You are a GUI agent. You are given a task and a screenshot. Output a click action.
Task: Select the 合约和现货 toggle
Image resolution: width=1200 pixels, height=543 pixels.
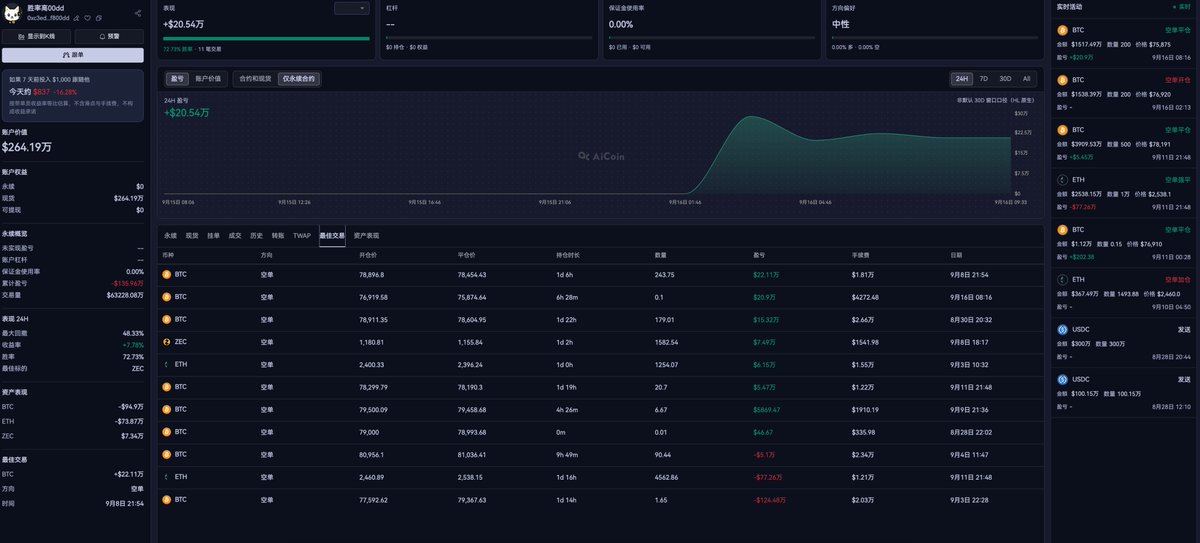(x=255, y=78)
